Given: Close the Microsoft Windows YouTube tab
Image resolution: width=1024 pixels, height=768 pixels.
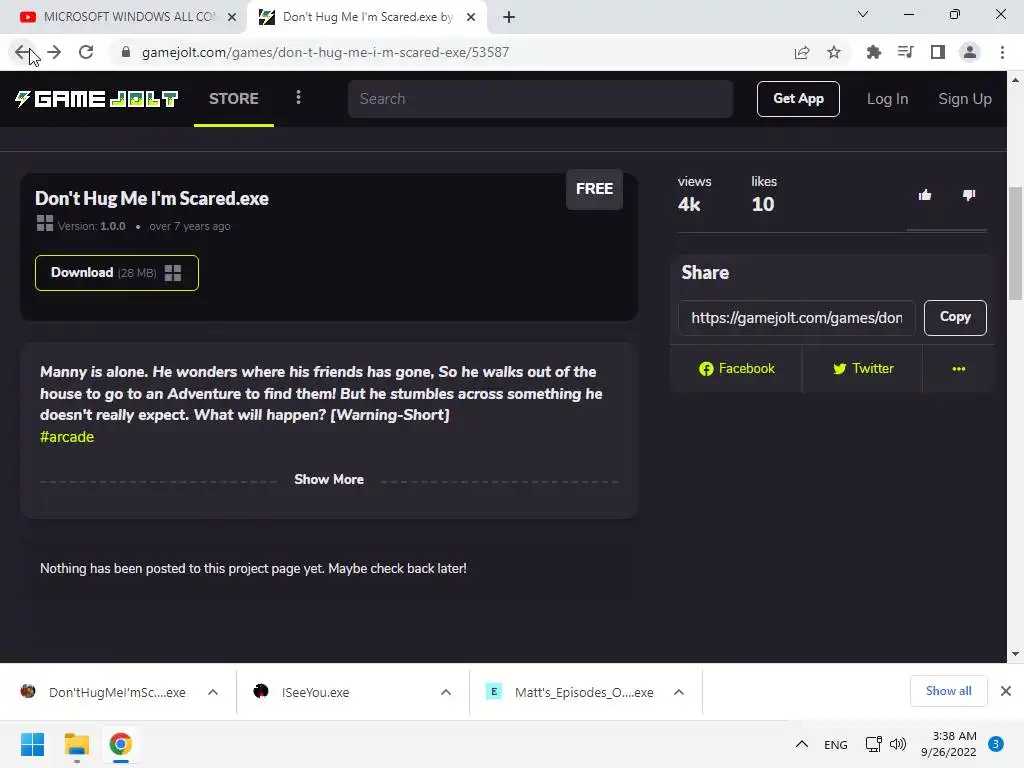Looking at the screenshot, I should click(x=232, y=17).
